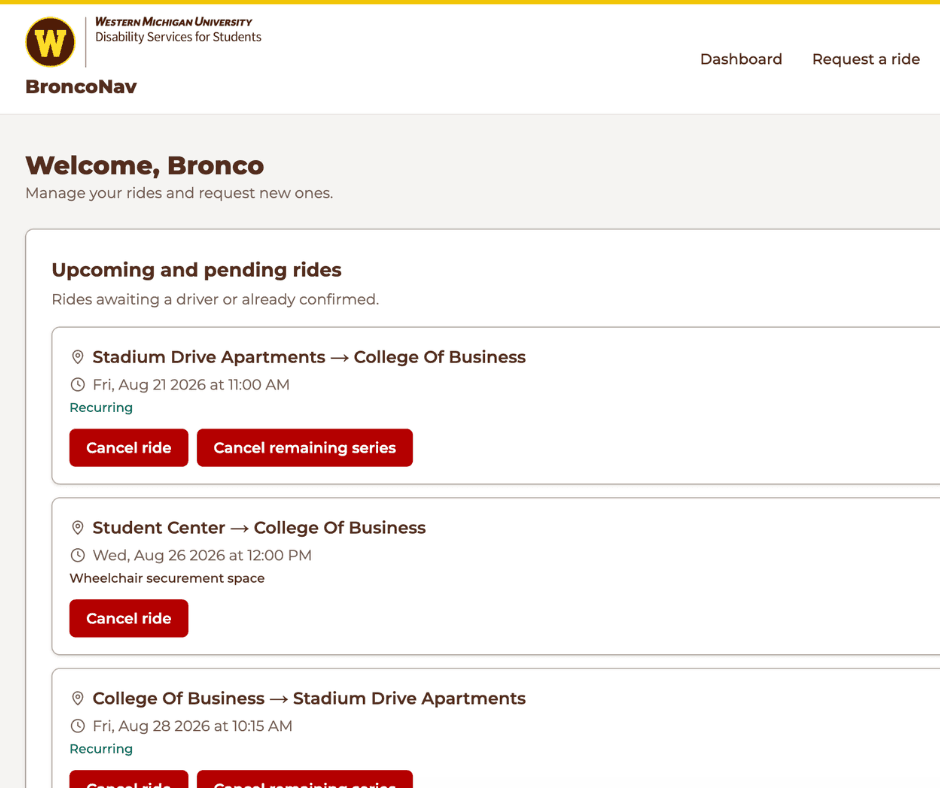Click the Upcoming and pending rides heading
Screen dimensions: 940x788
tap(197, 270)
